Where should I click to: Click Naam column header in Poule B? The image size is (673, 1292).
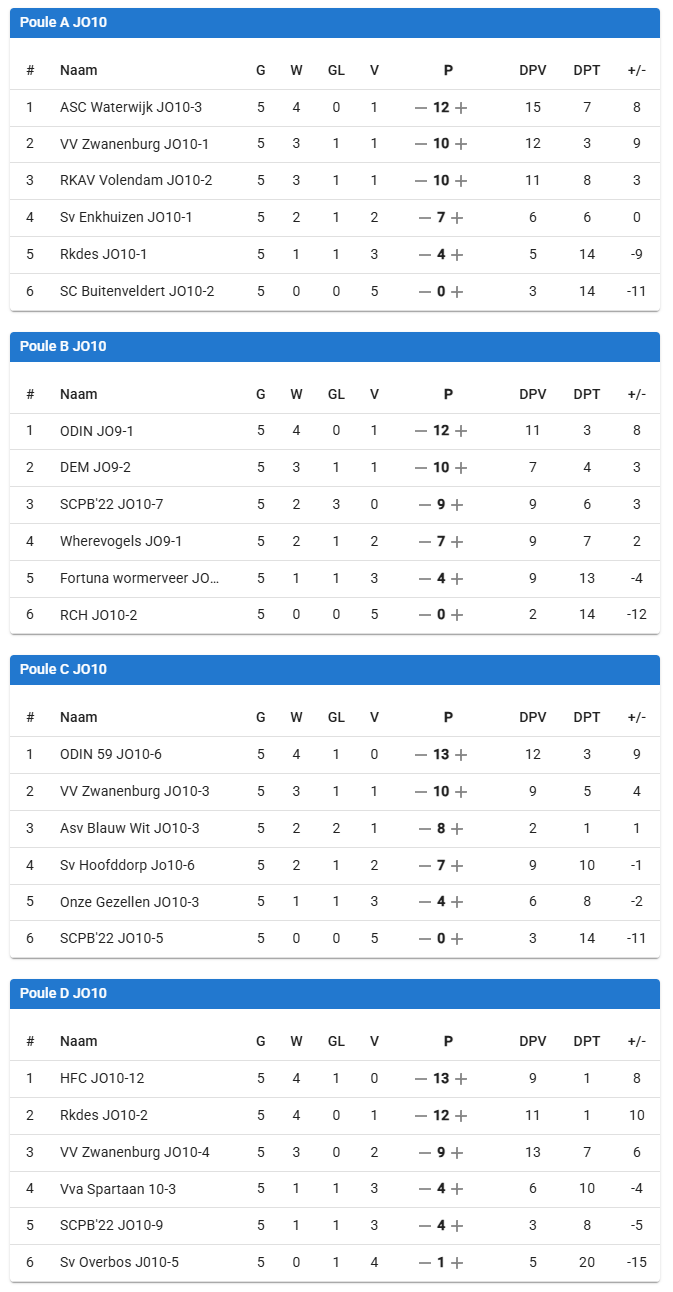[78, 394]
